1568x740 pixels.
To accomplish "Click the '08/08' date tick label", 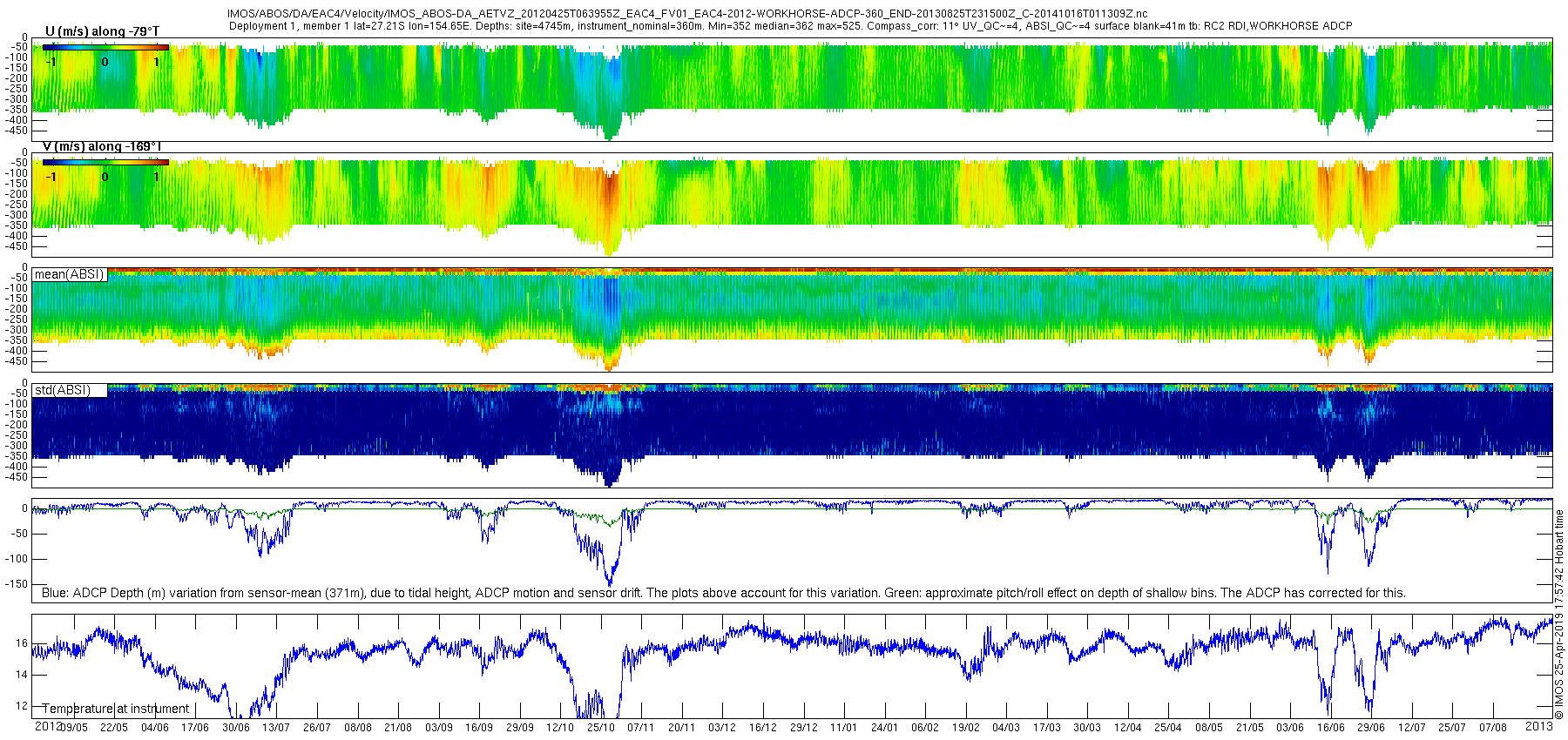I will [358, 727].
